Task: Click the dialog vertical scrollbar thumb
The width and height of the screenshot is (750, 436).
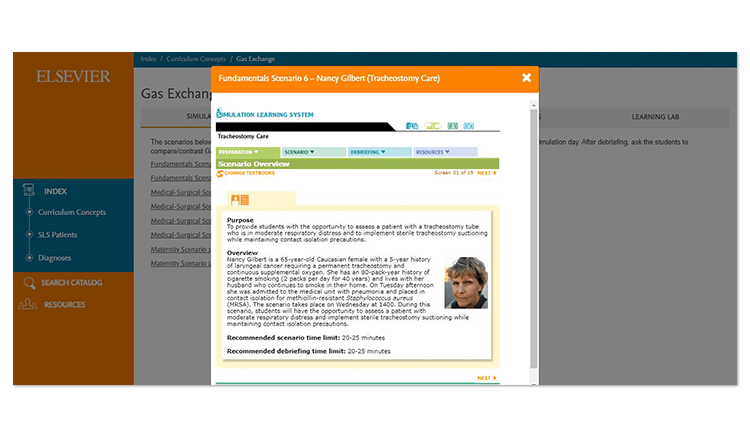Action: coord(533,239)
